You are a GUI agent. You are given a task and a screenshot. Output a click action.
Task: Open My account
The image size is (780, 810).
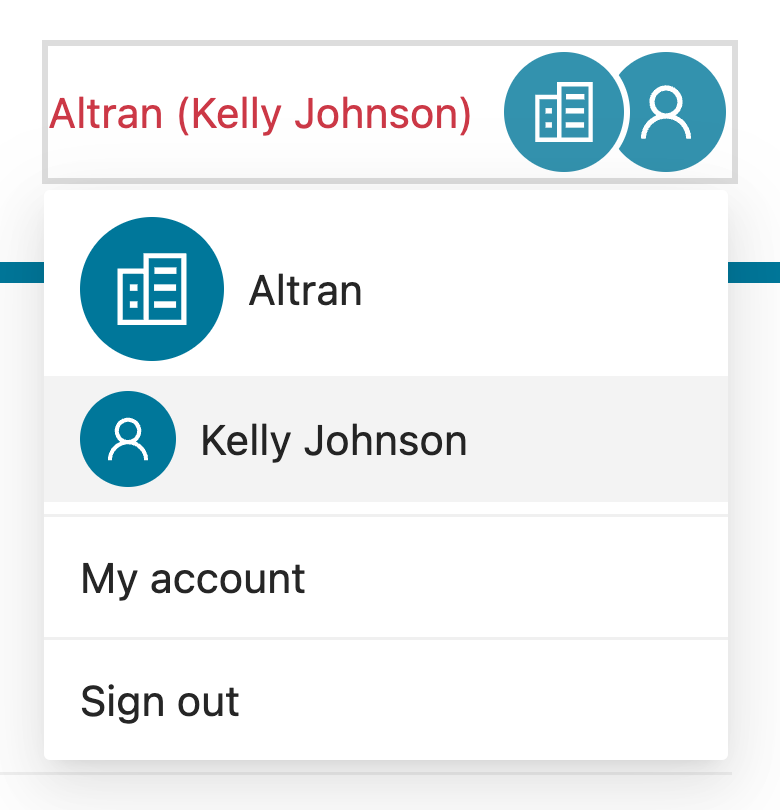click(x=386, y=578)
